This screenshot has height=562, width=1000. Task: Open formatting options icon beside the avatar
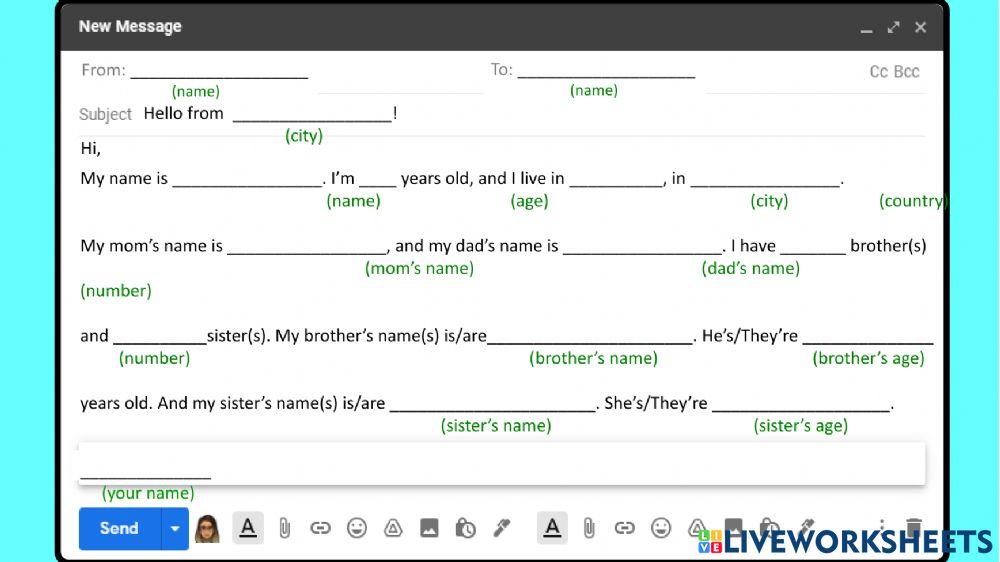tap(248, 528)
